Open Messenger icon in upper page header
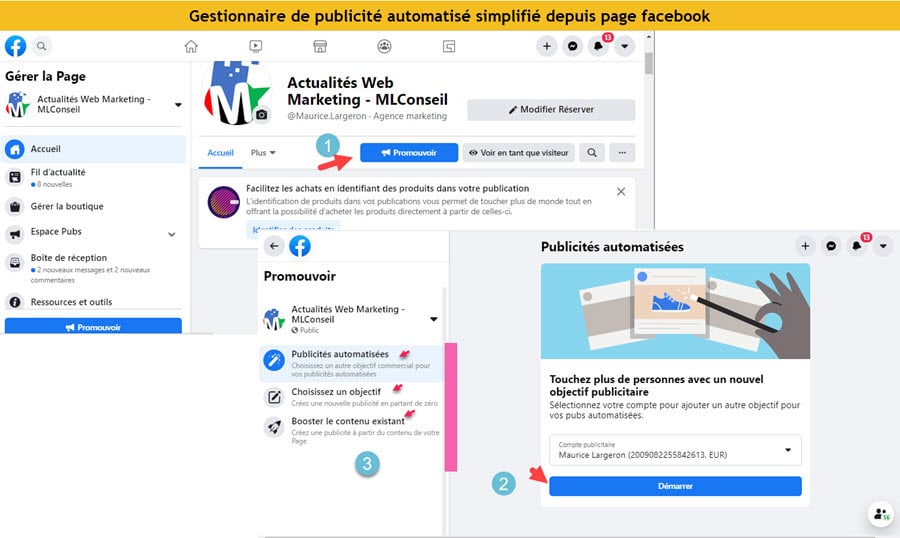Viewport: 900px width, 538px height. [572, 46]
